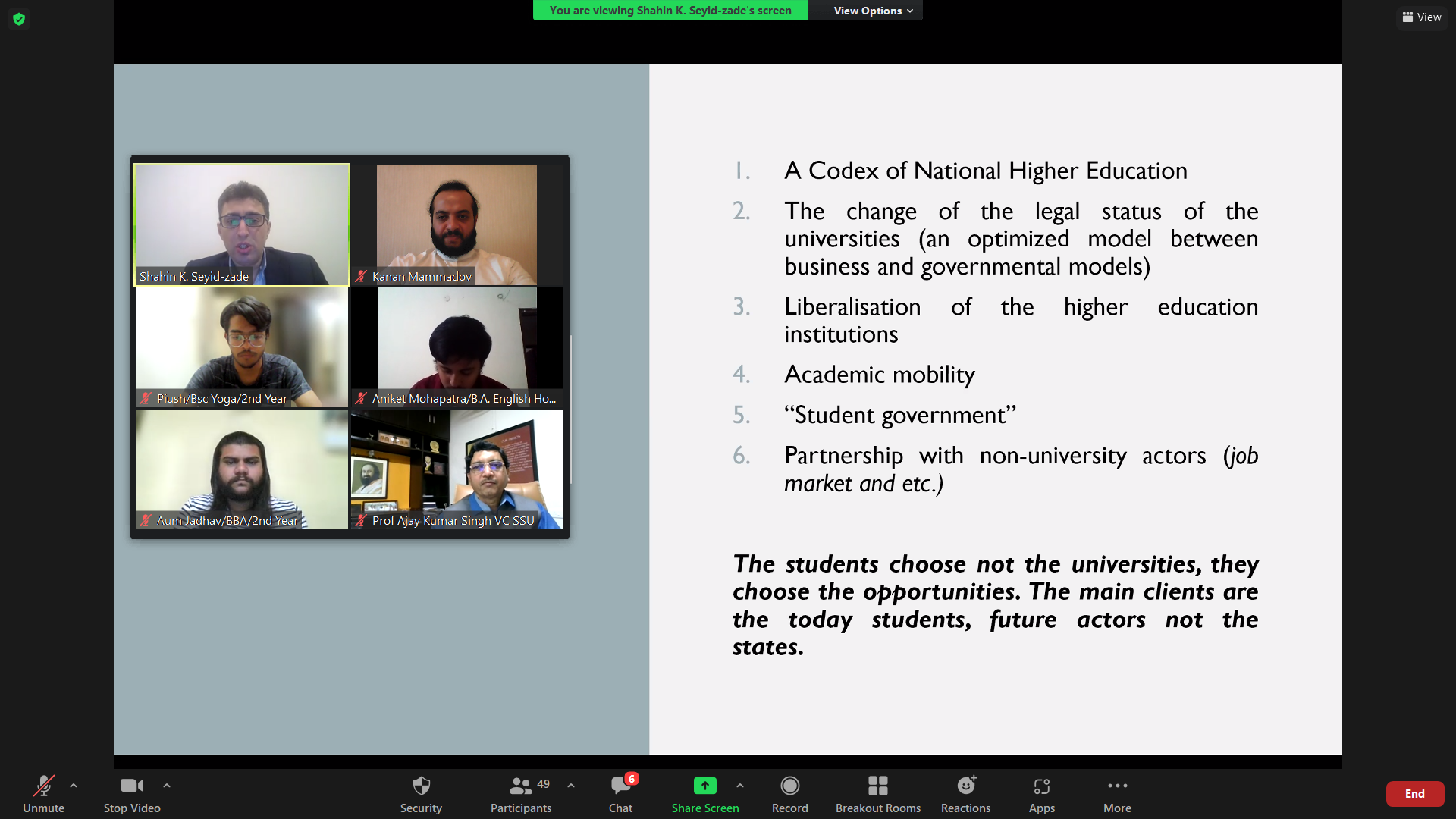
Task: Expand arrow next to Participants
Action: coord(571,786)
